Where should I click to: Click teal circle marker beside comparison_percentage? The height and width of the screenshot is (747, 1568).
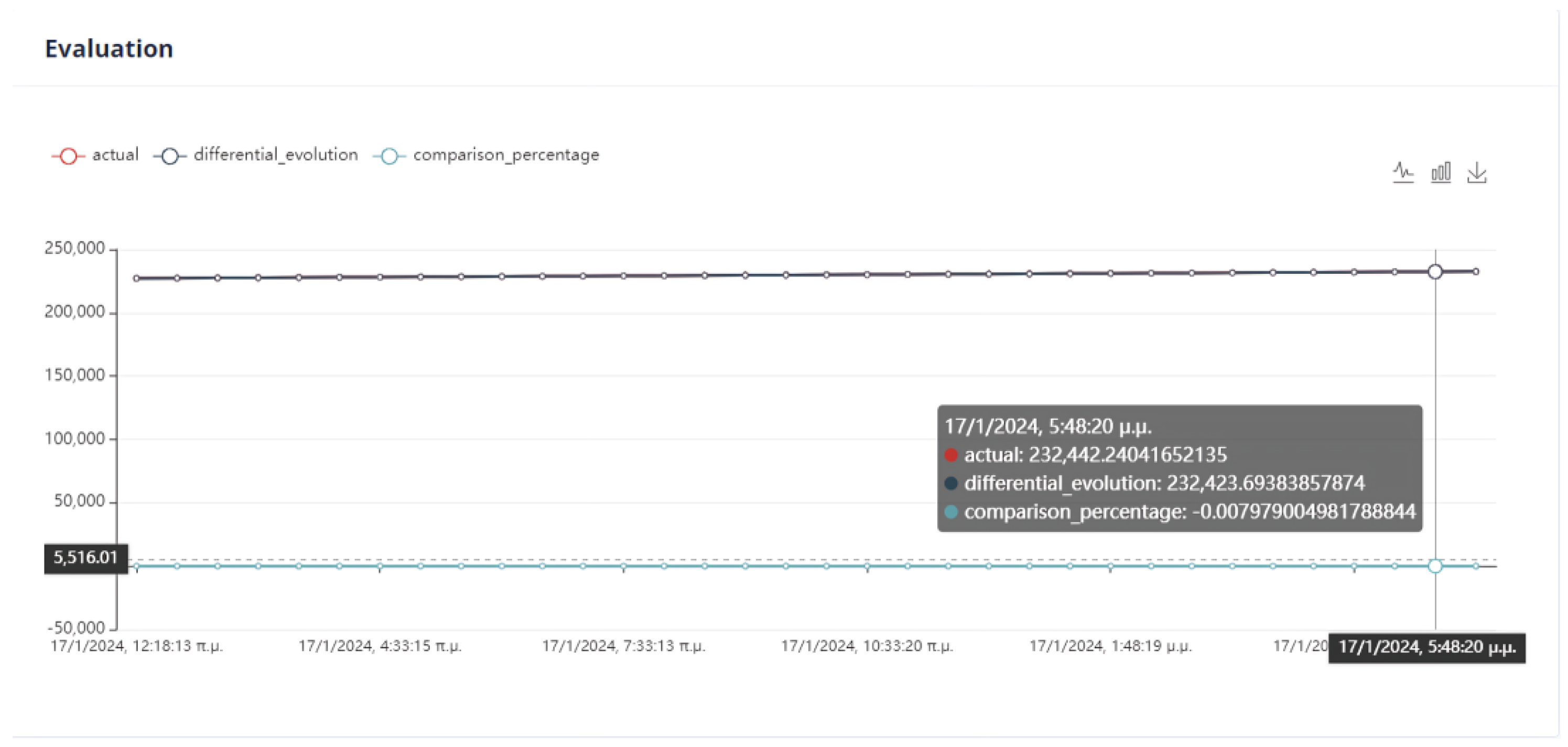[x=390, y=156]
